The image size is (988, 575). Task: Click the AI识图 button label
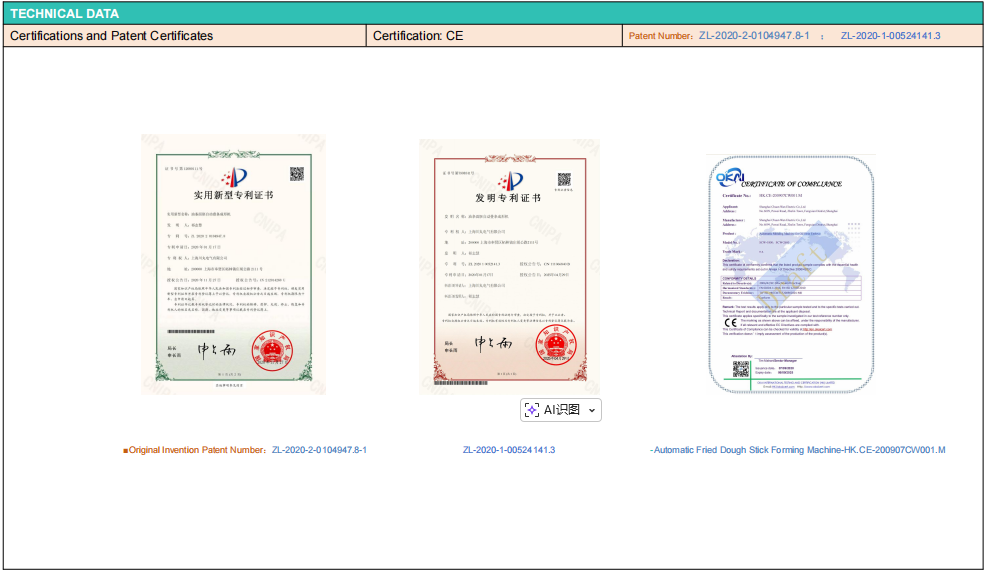pos(561,410)
